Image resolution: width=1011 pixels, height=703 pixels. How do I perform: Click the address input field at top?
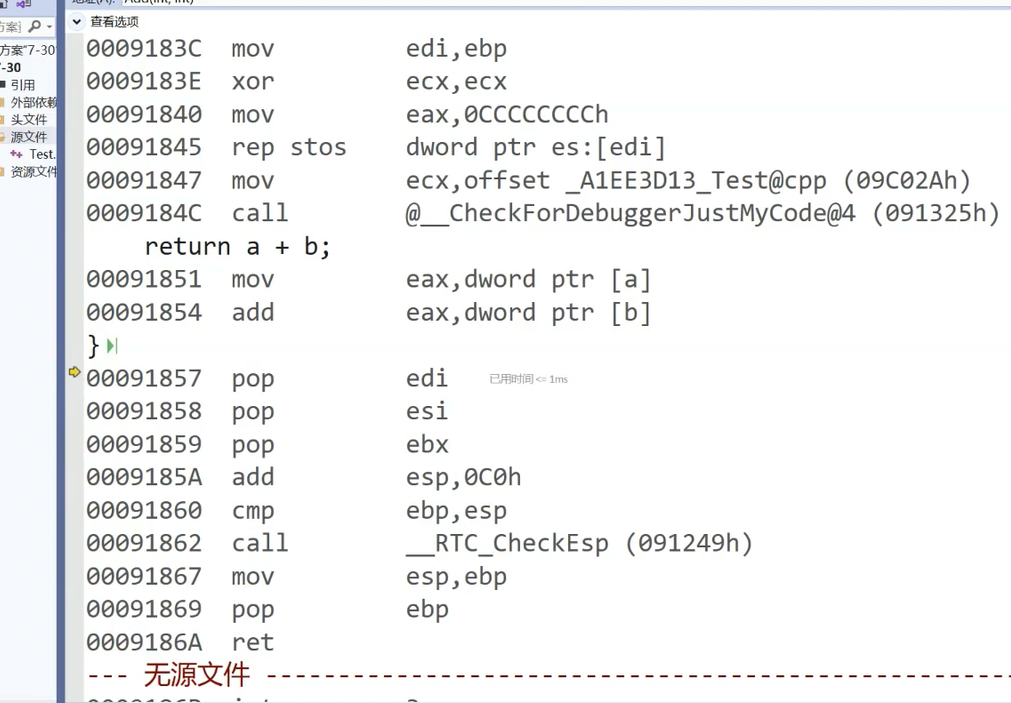tap(561, 2)
